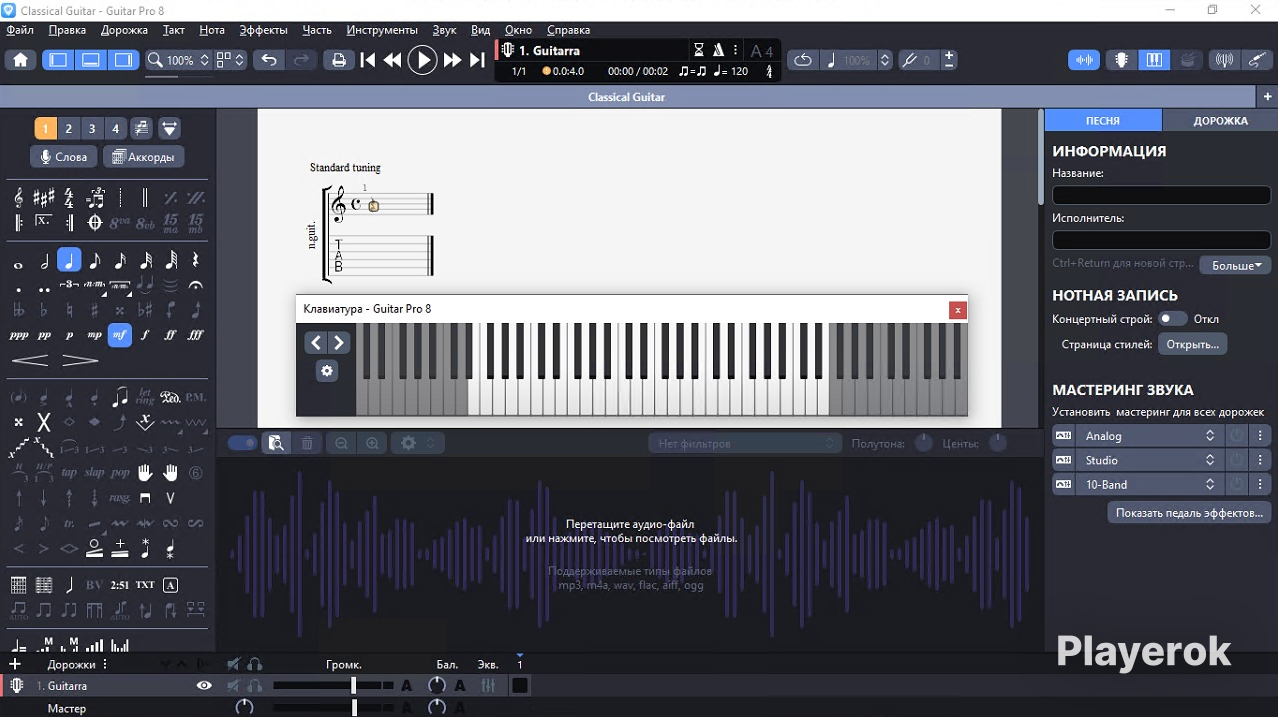The image size is (1278, 717).
Task: Open keyboard settings gear
Action: pyautogui.click(x=326, y=371)
